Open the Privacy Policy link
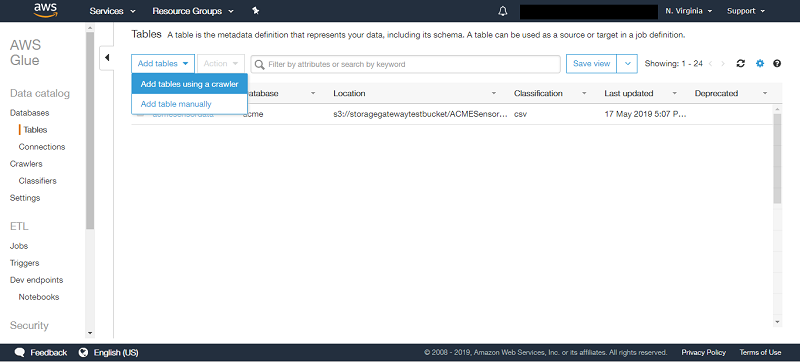 point(704,352)
